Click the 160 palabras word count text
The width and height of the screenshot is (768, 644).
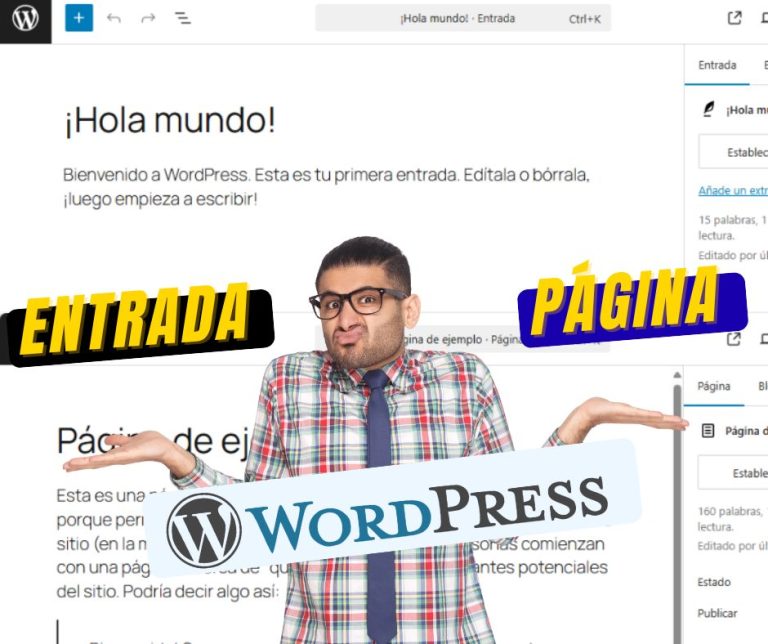pos(733,519)
